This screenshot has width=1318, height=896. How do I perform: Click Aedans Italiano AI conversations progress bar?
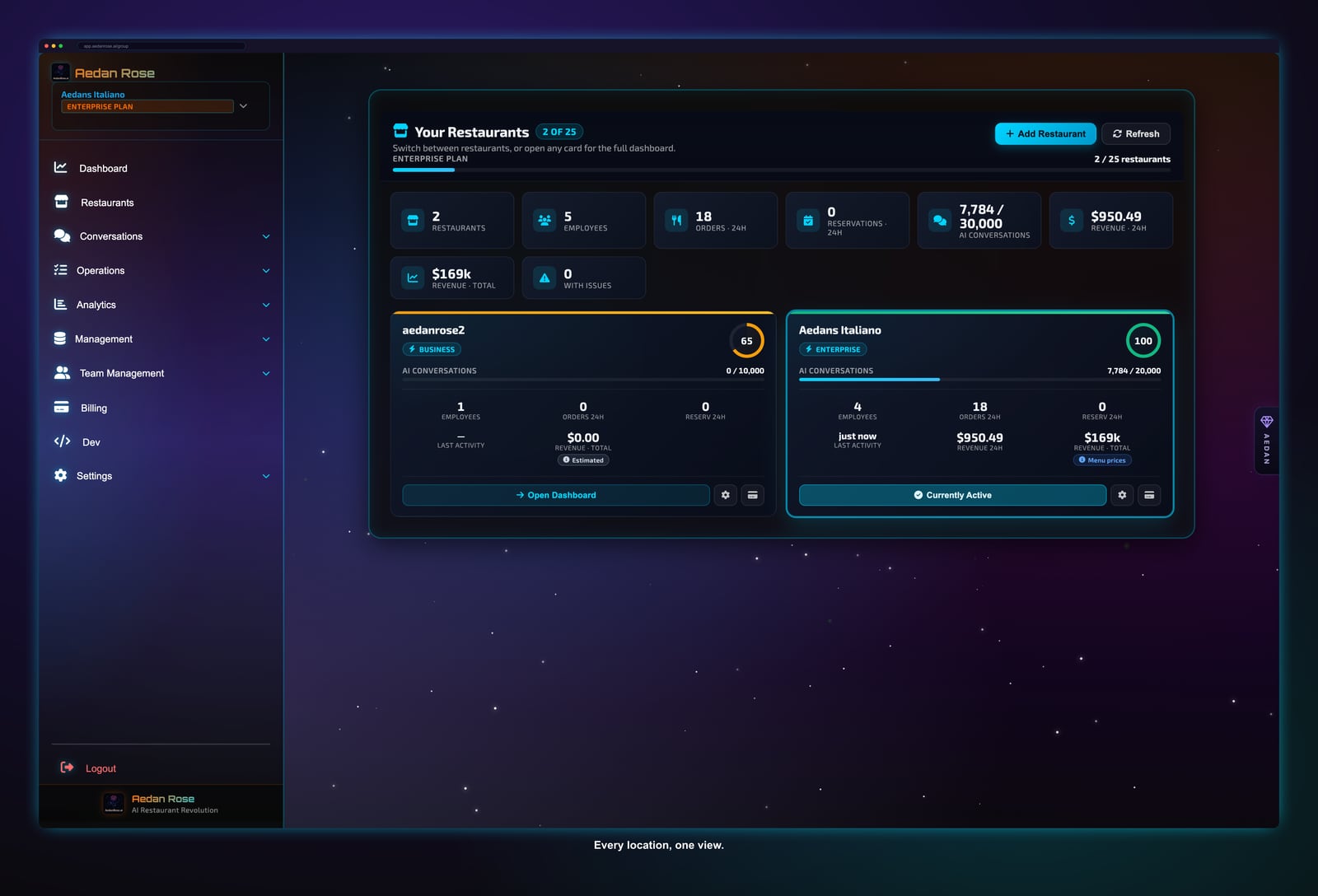(979, 380)
